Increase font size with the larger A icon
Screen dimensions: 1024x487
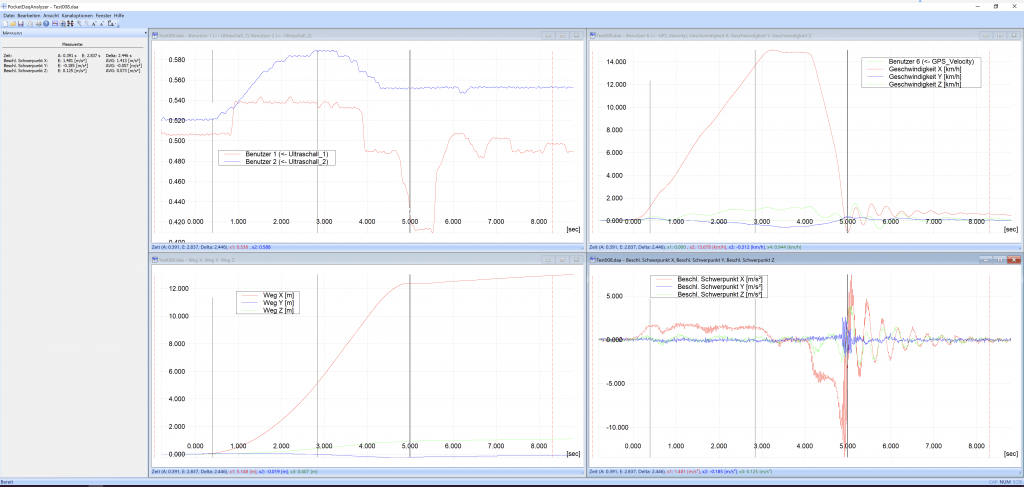pyautogui.click(x=92, y=24)
